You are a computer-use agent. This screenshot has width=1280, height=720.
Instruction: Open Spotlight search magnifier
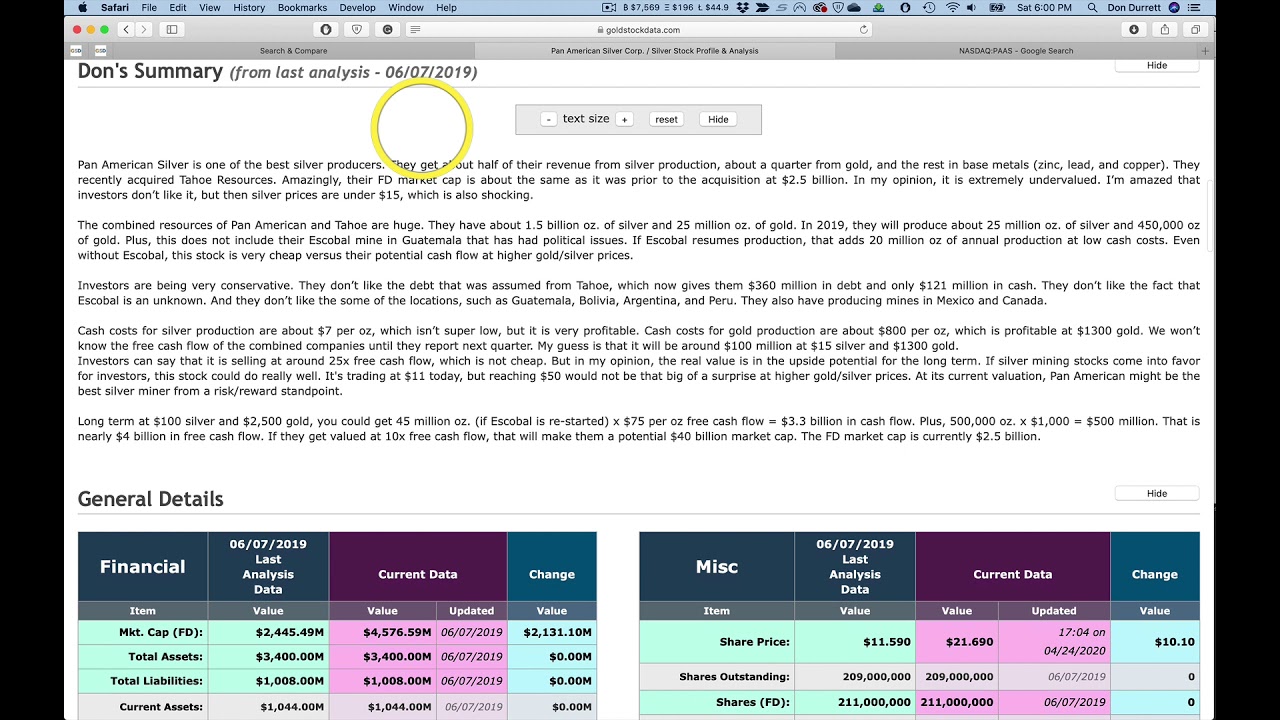pos(1093,7)
